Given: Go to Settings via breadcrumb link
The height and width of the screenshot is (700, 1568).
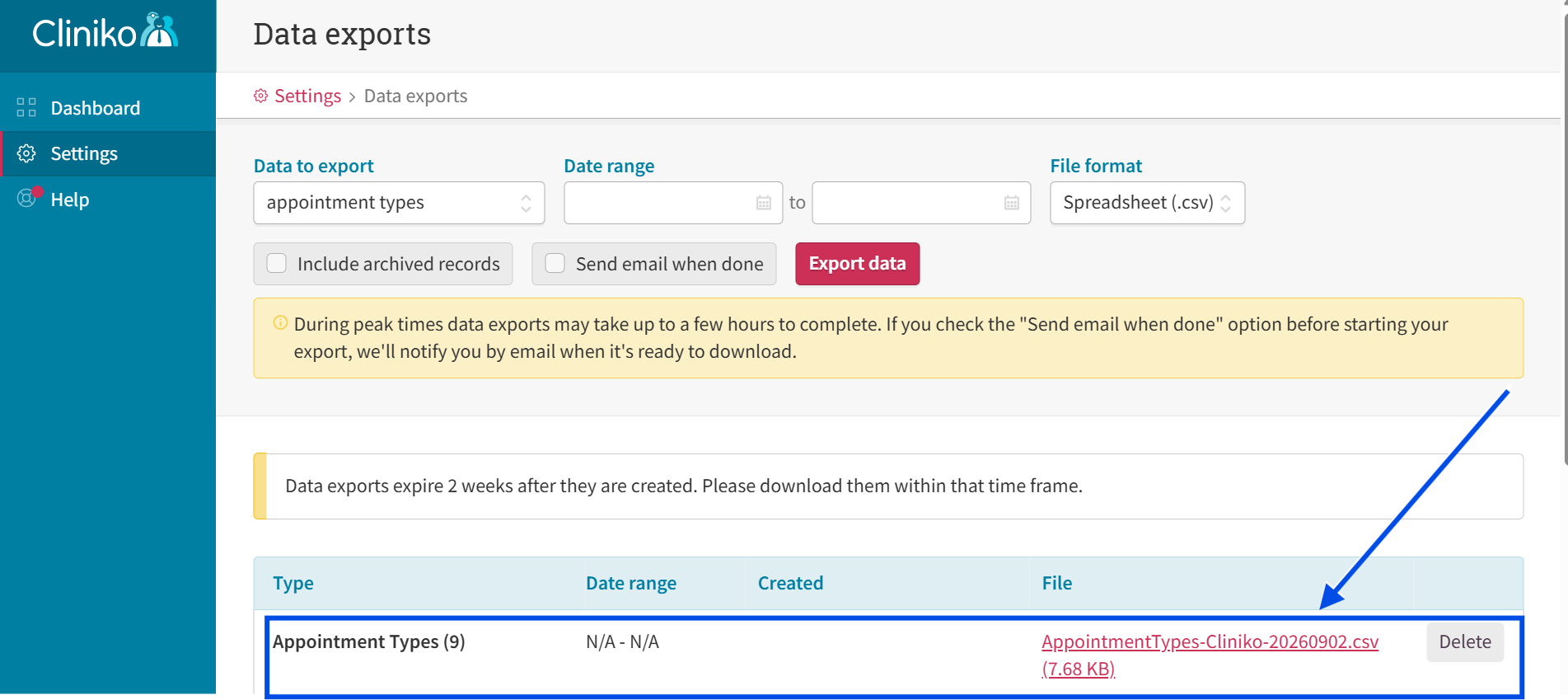Looking at the screenshot, I should pos(307,96).
